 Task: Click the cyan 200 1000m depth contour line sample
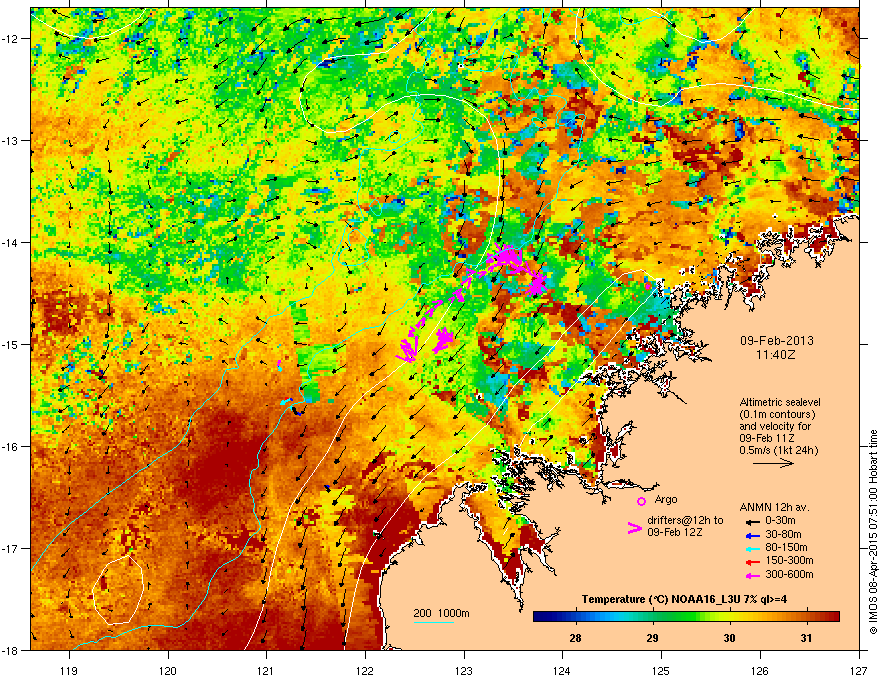434,622
